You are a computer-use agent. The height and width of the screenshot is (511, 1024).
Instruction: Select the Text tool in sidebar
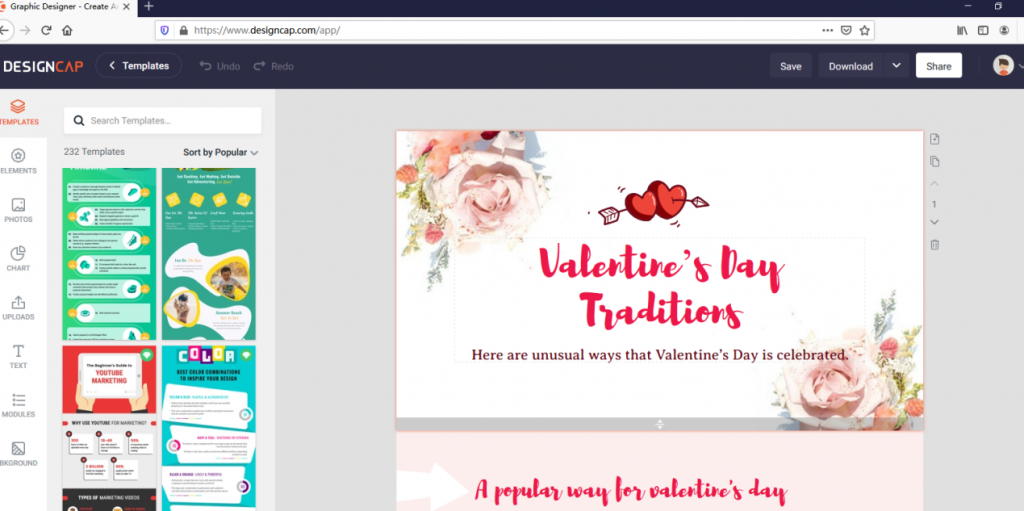click(18, 356)
